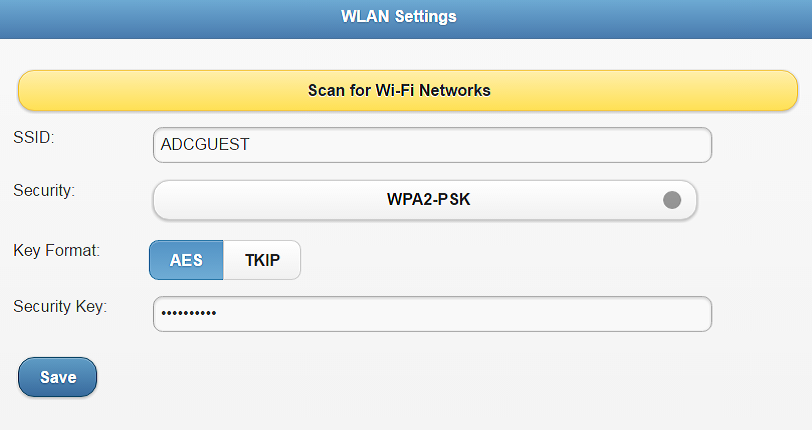Click the Security label

tap(44, 190)
